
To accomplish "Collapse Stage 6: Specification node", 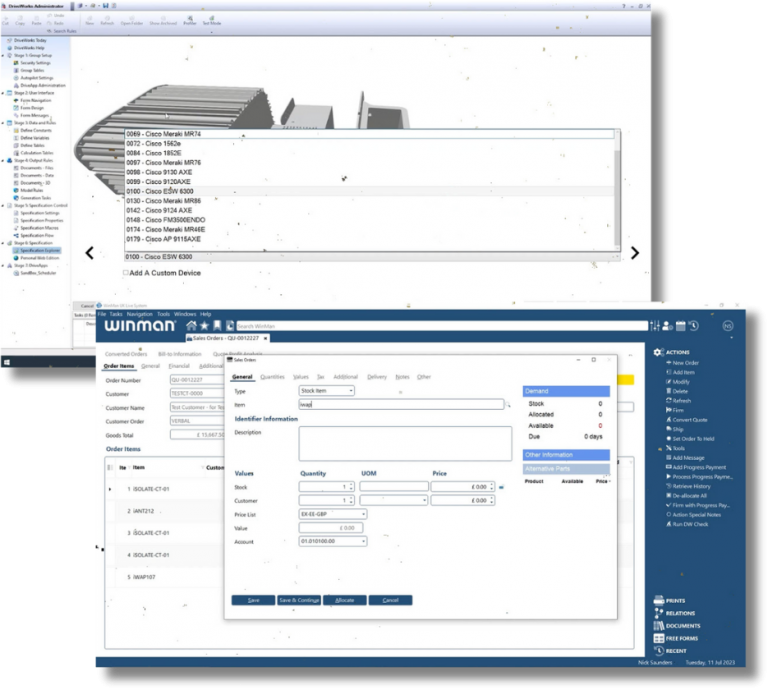I will (x=3, y=243).
